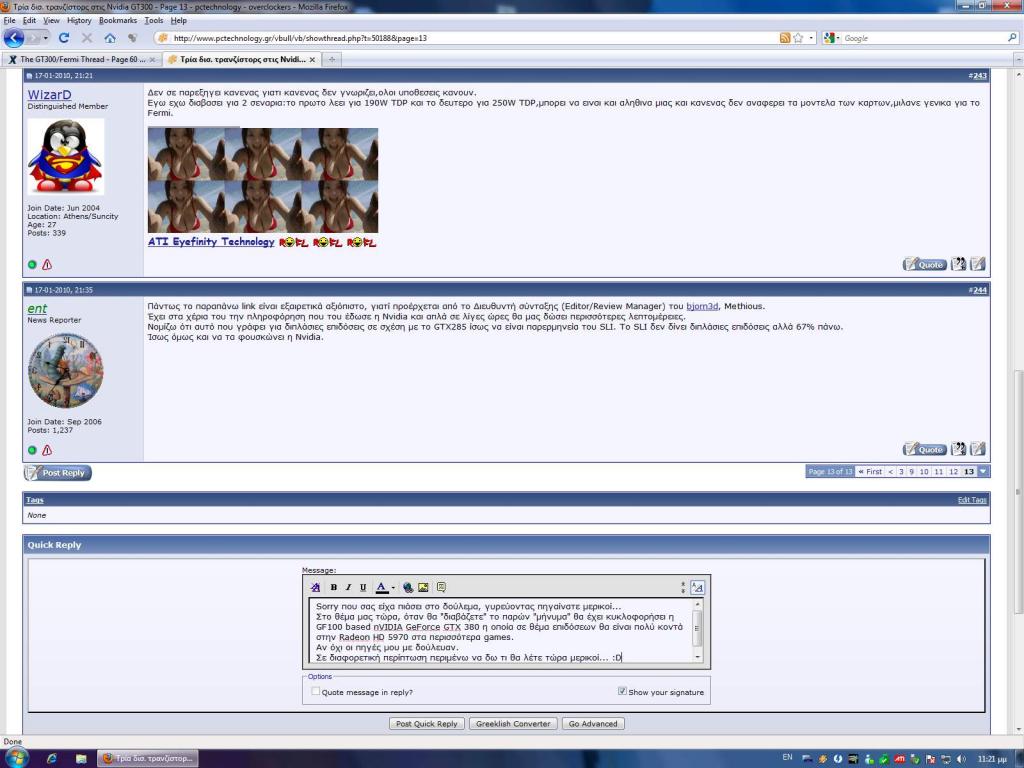Open the page navigation dropdown arrow

(984, 471)
